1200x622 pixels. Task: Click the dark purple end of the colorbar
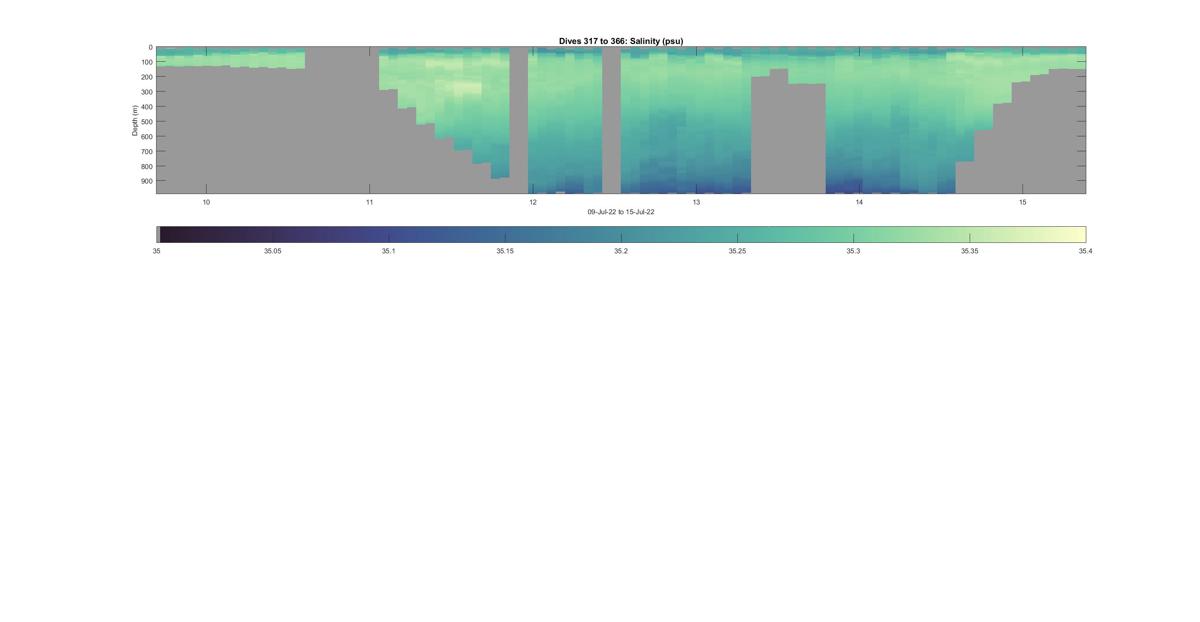coord(166,234)
